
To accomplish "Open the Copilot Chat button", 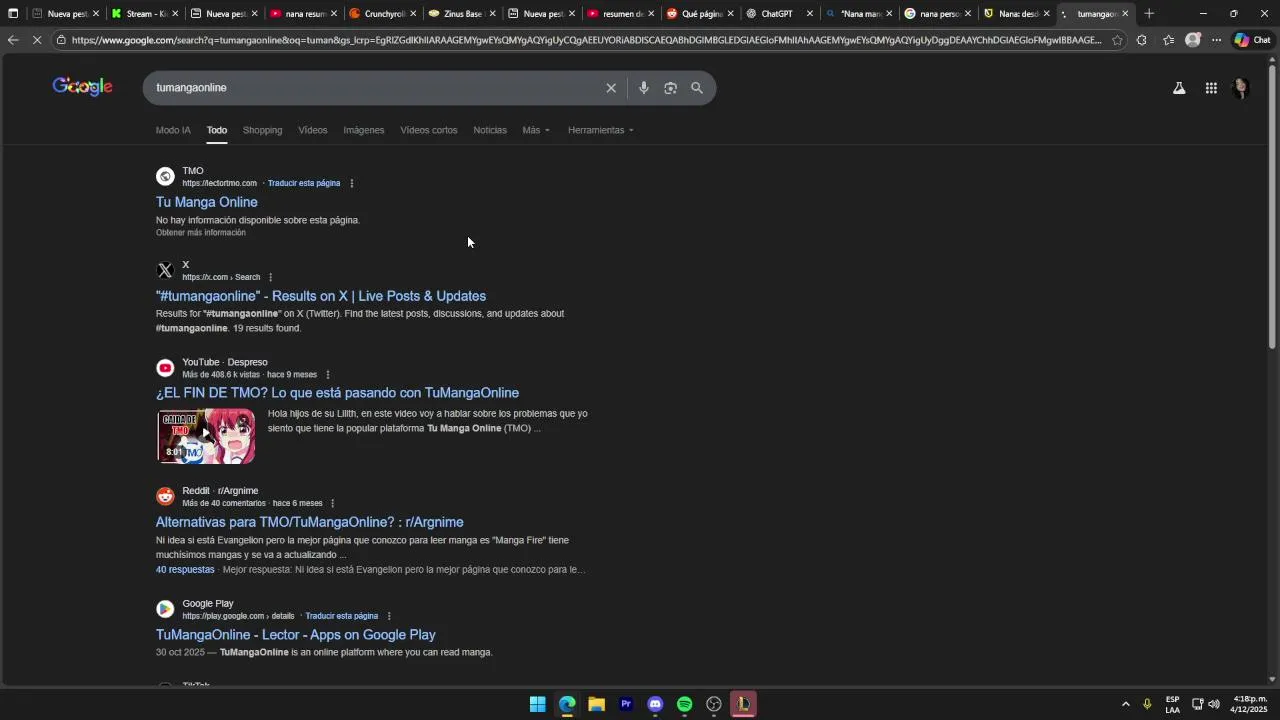I will (1252, 40).
